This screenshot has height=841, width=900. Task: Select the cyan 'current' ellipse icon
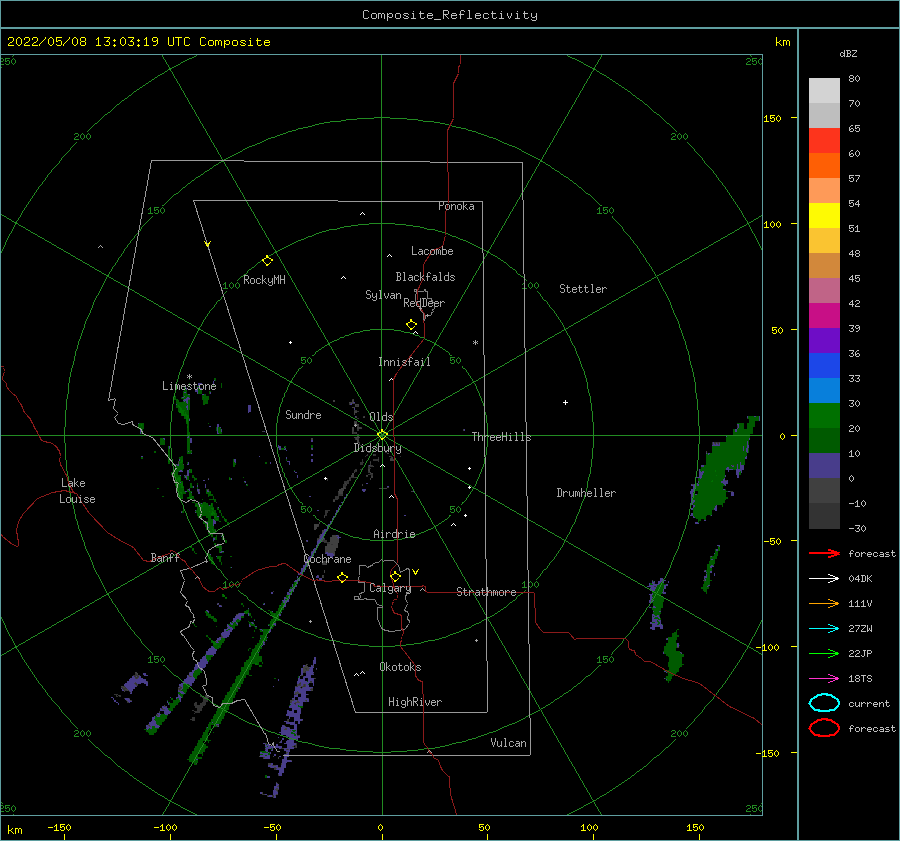click(x=824, y=703)
